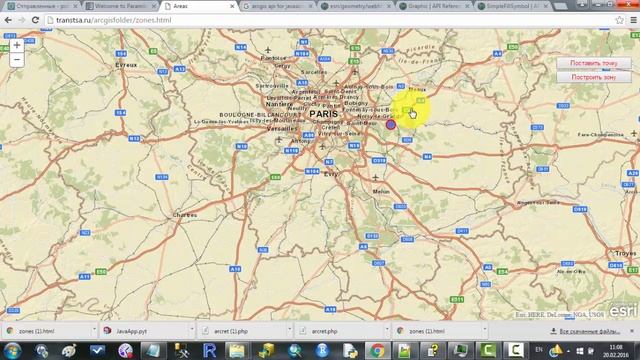Image resolution: width=640 pixels, height=360 pixels.
Task: Open the round blue R icon in taskbar
Action: point(322,351)
